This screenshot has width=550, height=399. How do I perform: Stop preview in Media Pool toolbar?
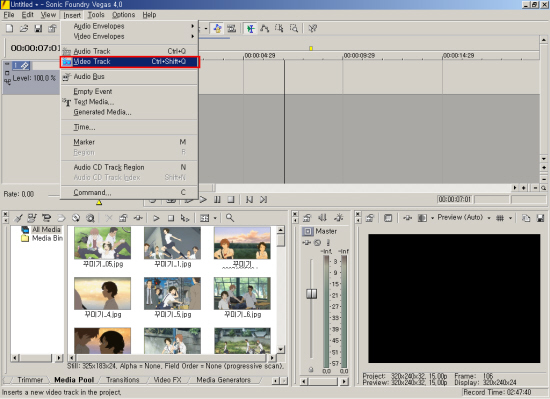coord(171,218)
